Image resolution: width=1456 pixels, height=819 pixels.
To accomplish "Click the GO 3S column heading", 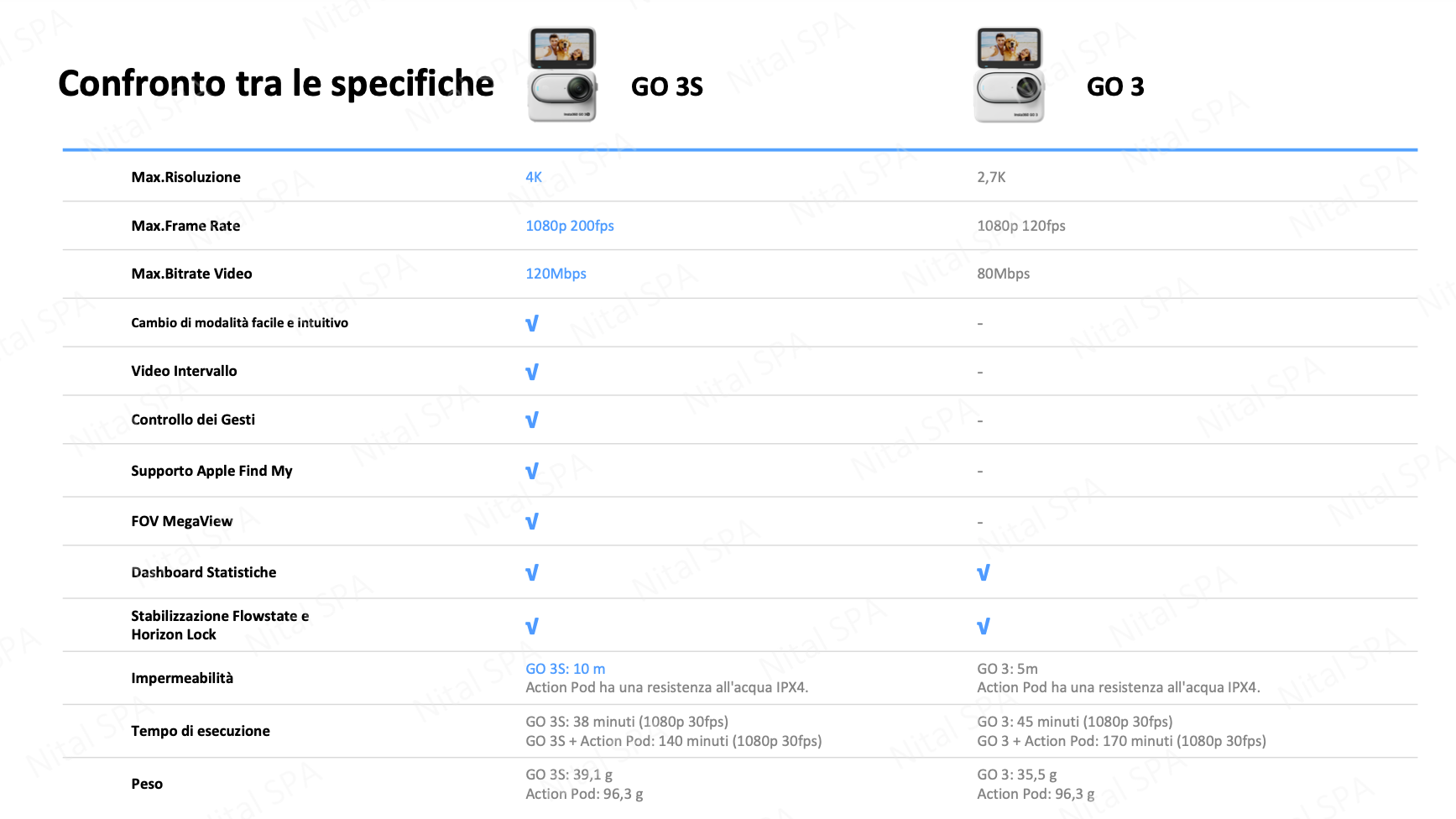I will [x=667, y=86].
